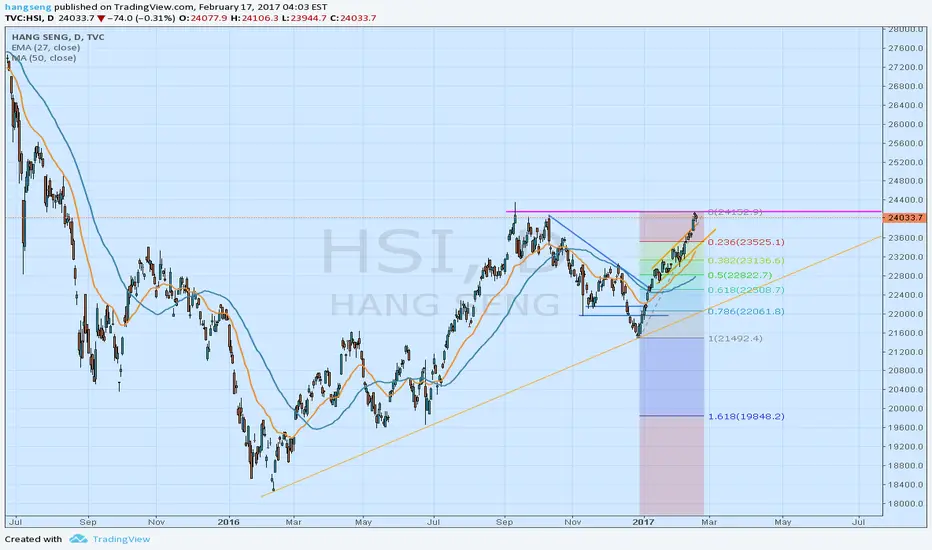
Task: Click the 0.382(23136.6) Fibonacci level label
Action: coord(746,260)
